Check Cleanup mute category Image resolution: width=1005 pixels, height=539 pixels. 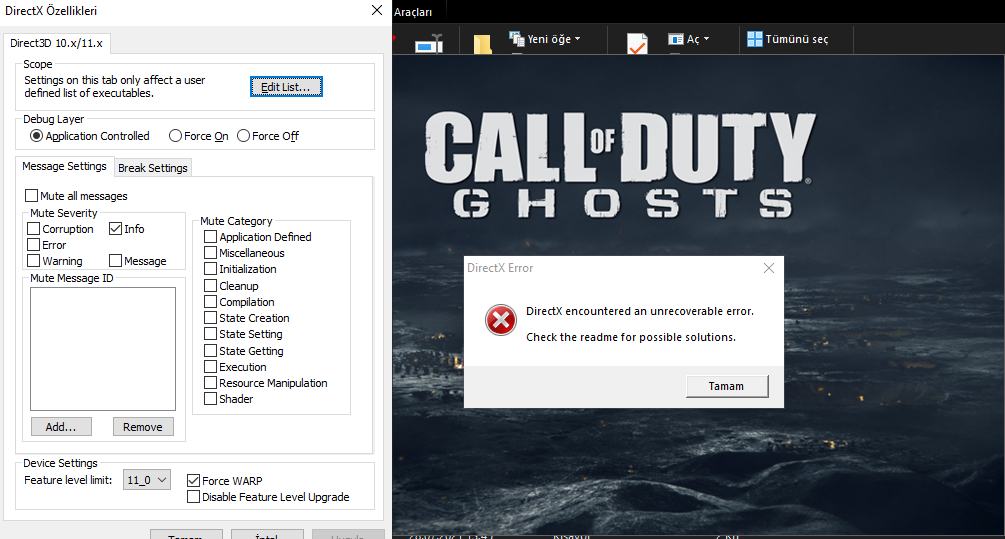[x=210, y=285]
